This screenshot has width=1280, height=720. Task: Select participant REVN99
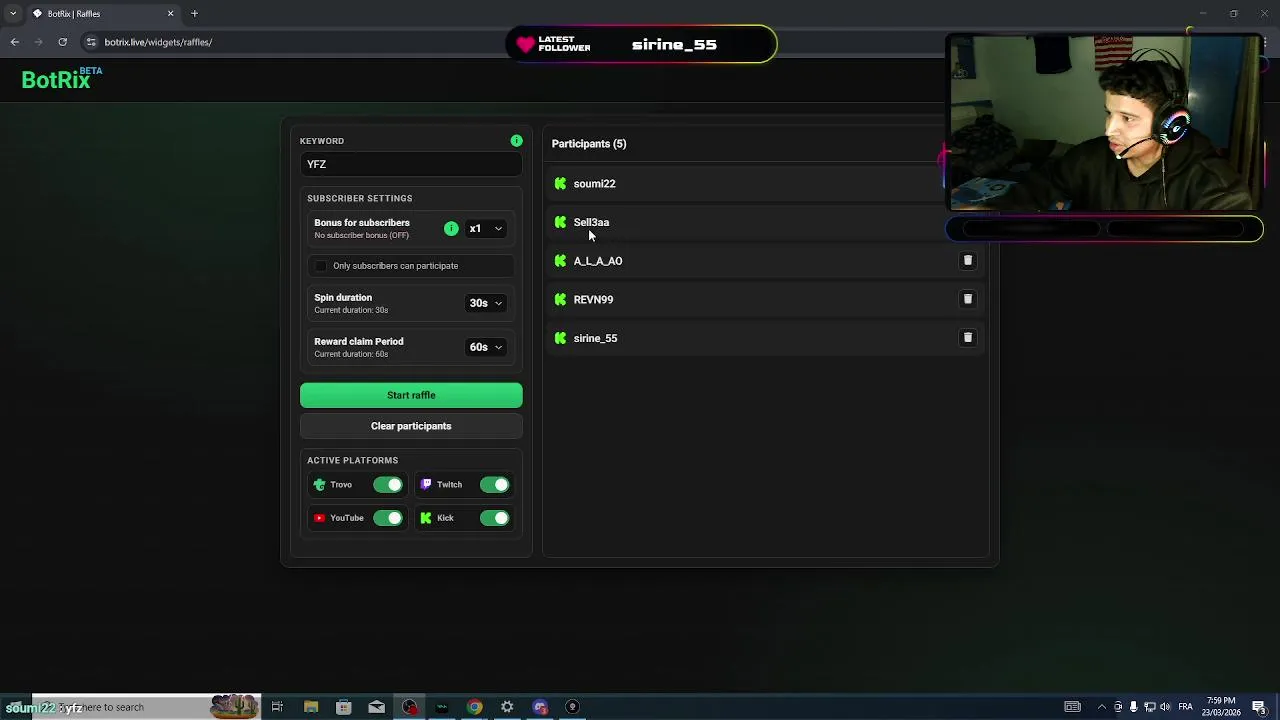(765, 299)
